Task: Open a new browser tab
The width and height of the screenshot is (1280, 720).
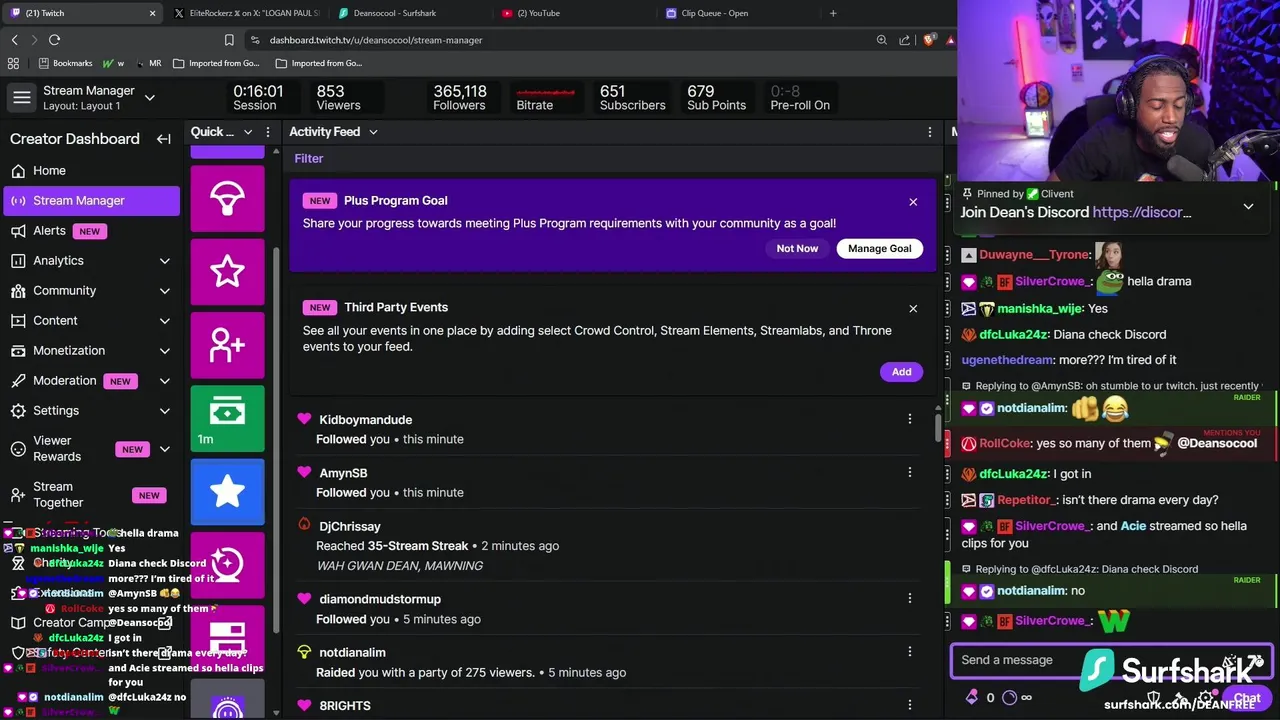Action: tap(833, 13)
